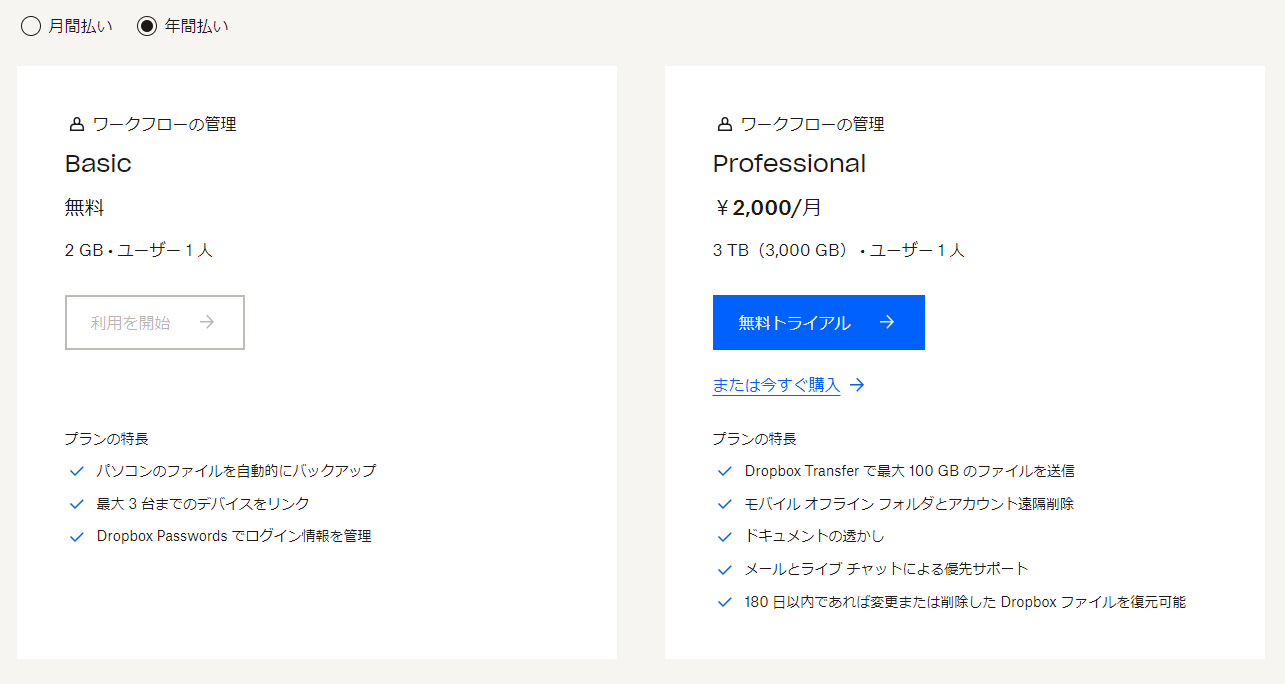Click the arrow icon in 無料トライアル button
The height and width of the screenshot is (684, 1285).
(x=887, y=322)
